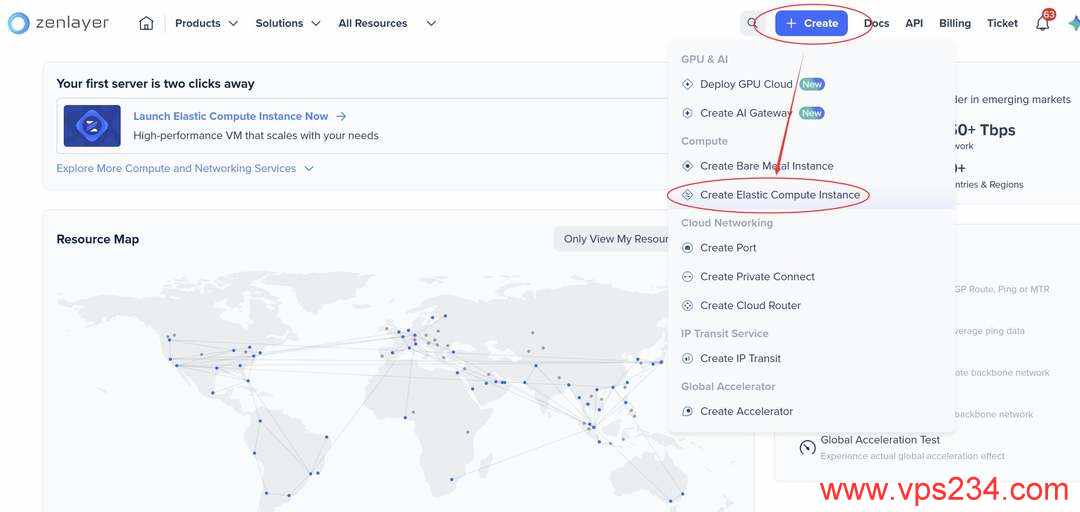This screenshot has height=512, width=1080.
Task: Expand the Products dropdown
Action: click(206, 23)
